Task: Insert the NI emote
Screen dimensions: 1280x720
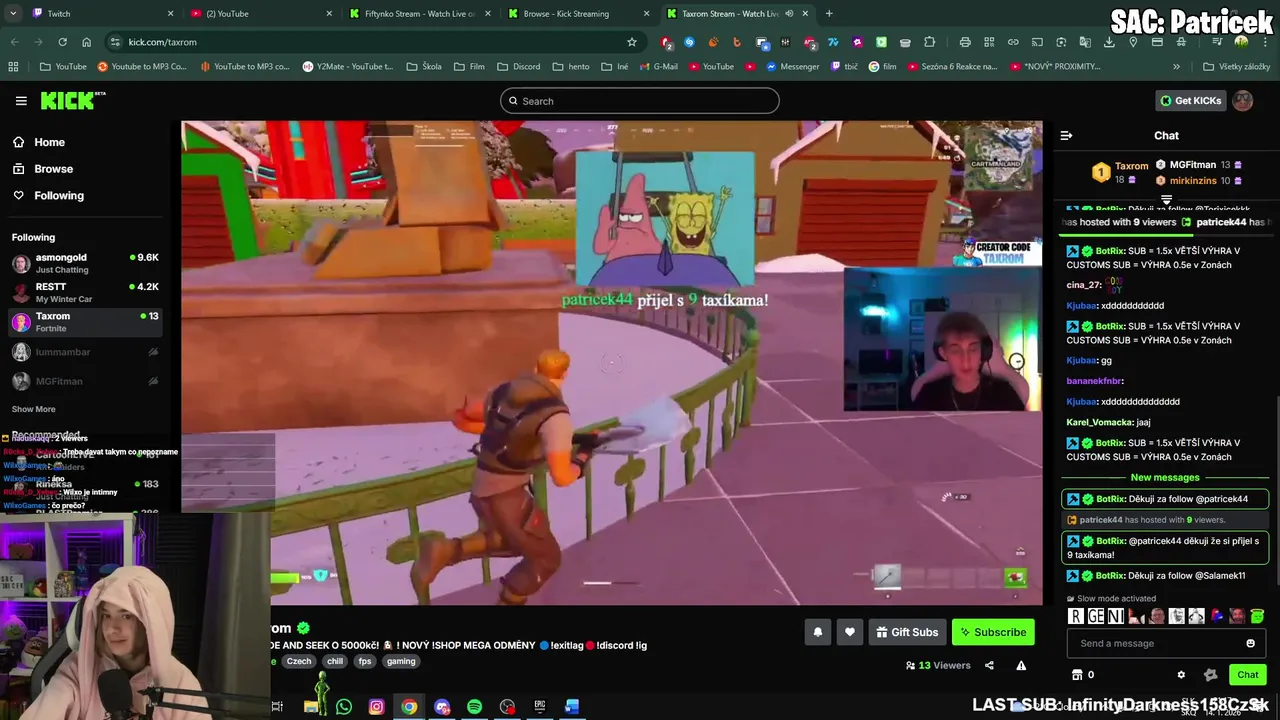Action: click(1116, 616)
